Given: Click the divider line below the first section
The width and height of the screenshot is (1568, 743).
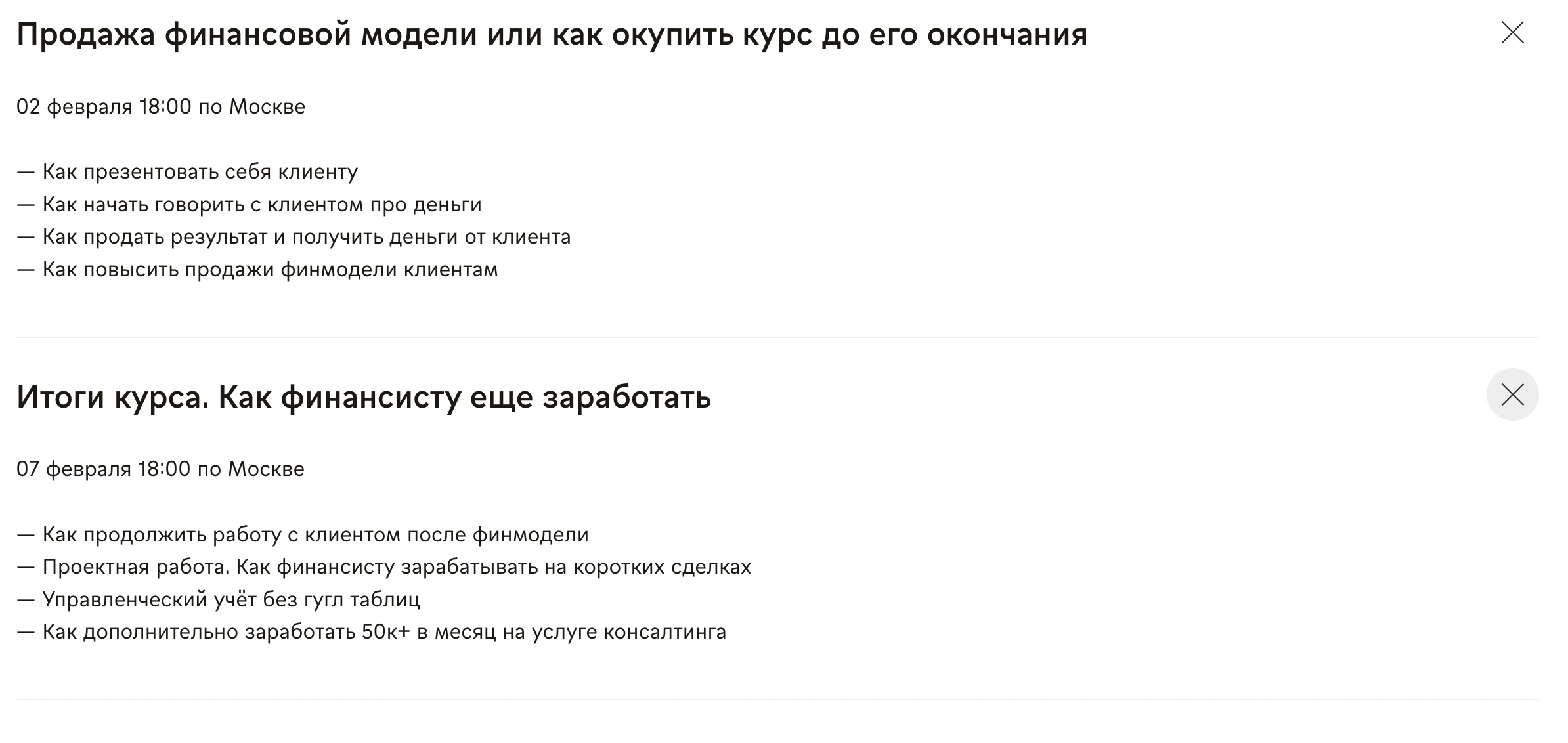Looking at the screenshot, I should pyautogui.click(x=777, y=337).
